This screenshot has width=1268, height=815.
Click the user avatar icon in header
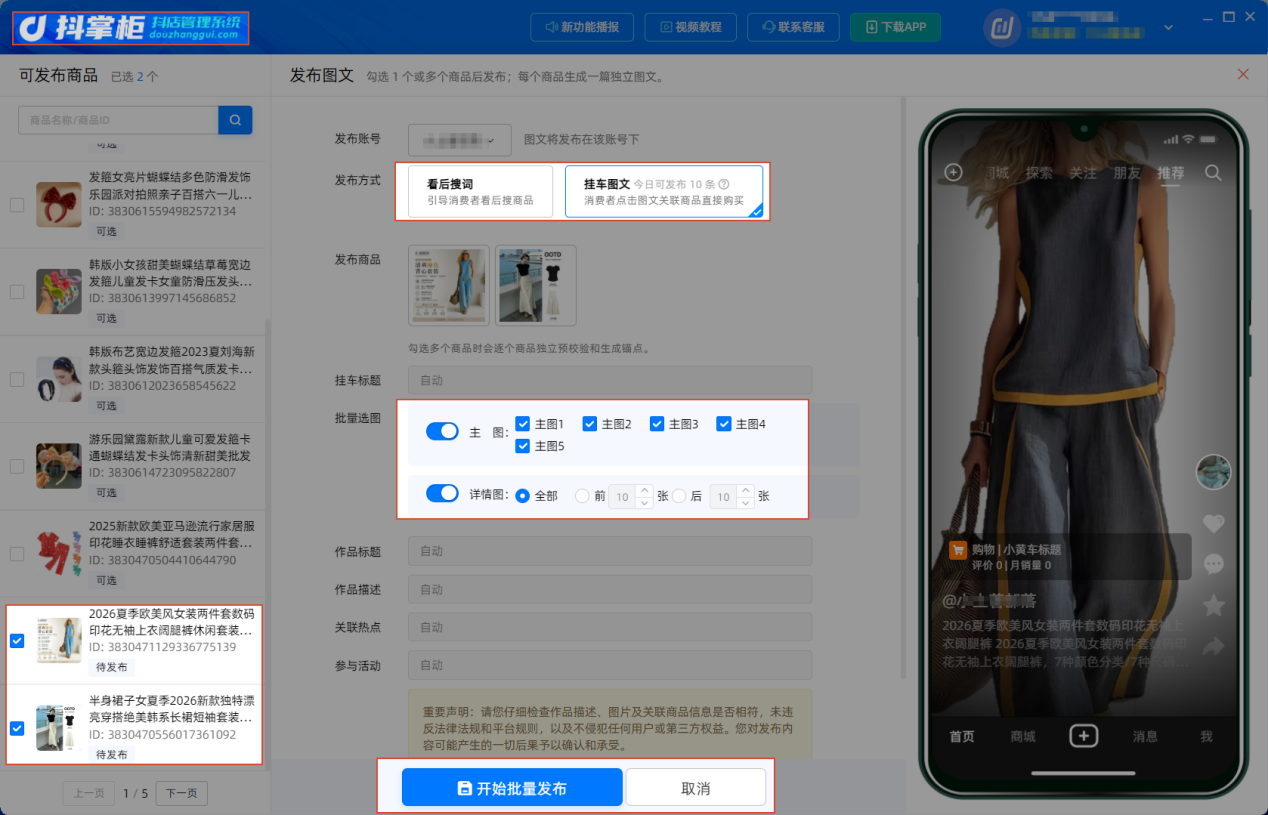point(1002,28)
